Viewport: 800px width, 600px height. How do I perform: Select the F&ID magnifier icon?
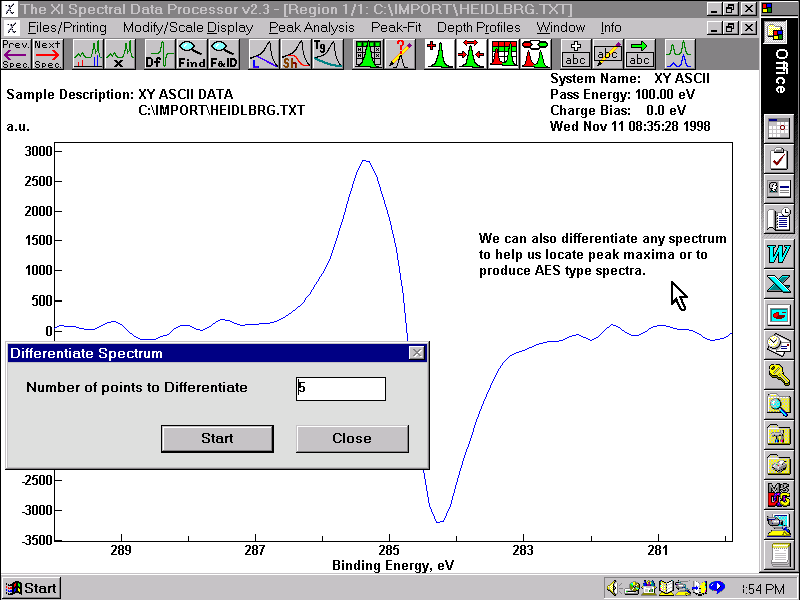click(223, 54)
